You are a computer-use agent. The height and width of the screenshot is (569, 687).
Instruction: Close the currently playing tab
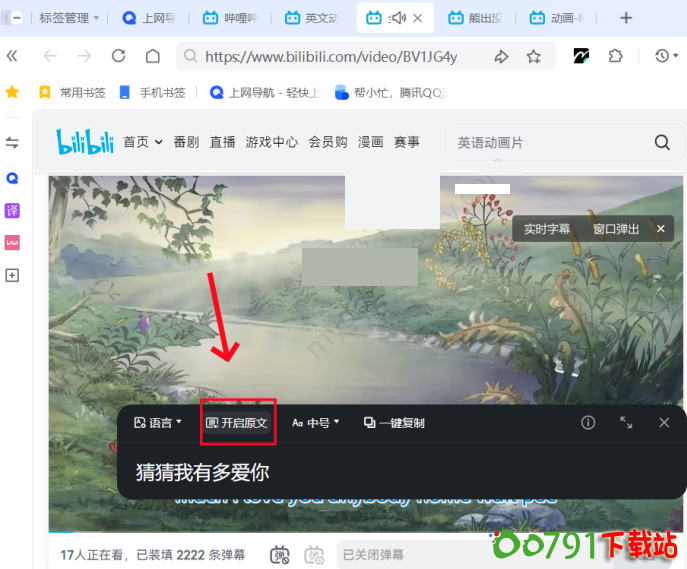pos(418,18)
